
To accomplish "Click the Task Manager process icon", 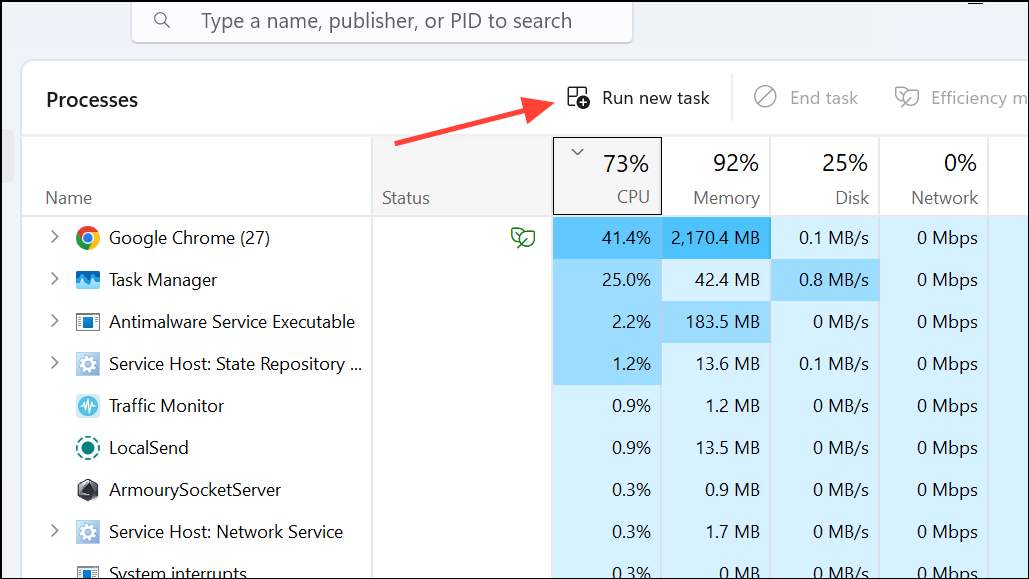I will [x=87, y=280].
